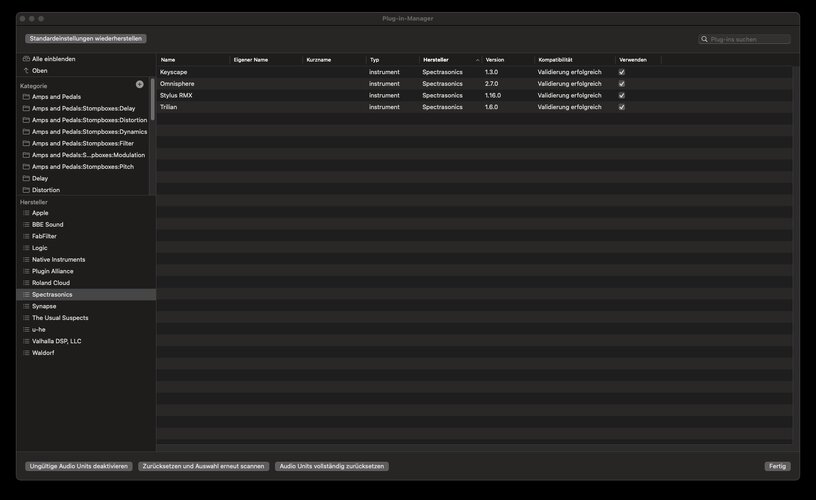
Task: Click list icon beside Roland Cloud
Action: 26,283
